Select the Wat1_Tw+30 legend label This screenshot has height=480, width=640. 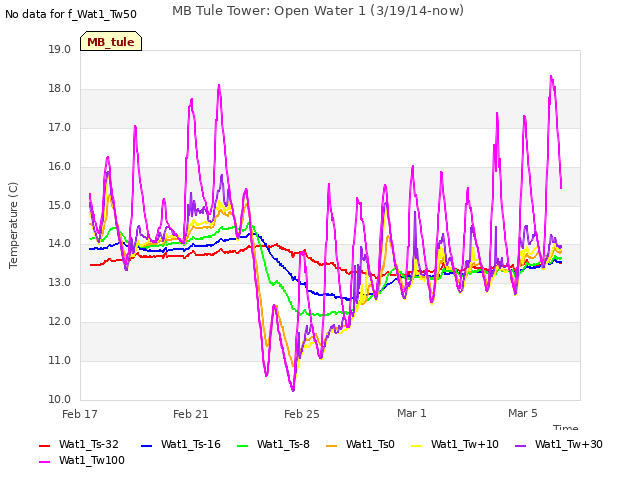click(569, 444)
